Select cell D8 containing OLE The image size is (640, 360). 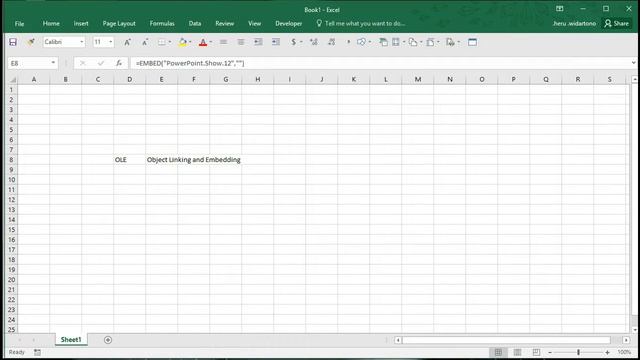(x=129, y=160)
